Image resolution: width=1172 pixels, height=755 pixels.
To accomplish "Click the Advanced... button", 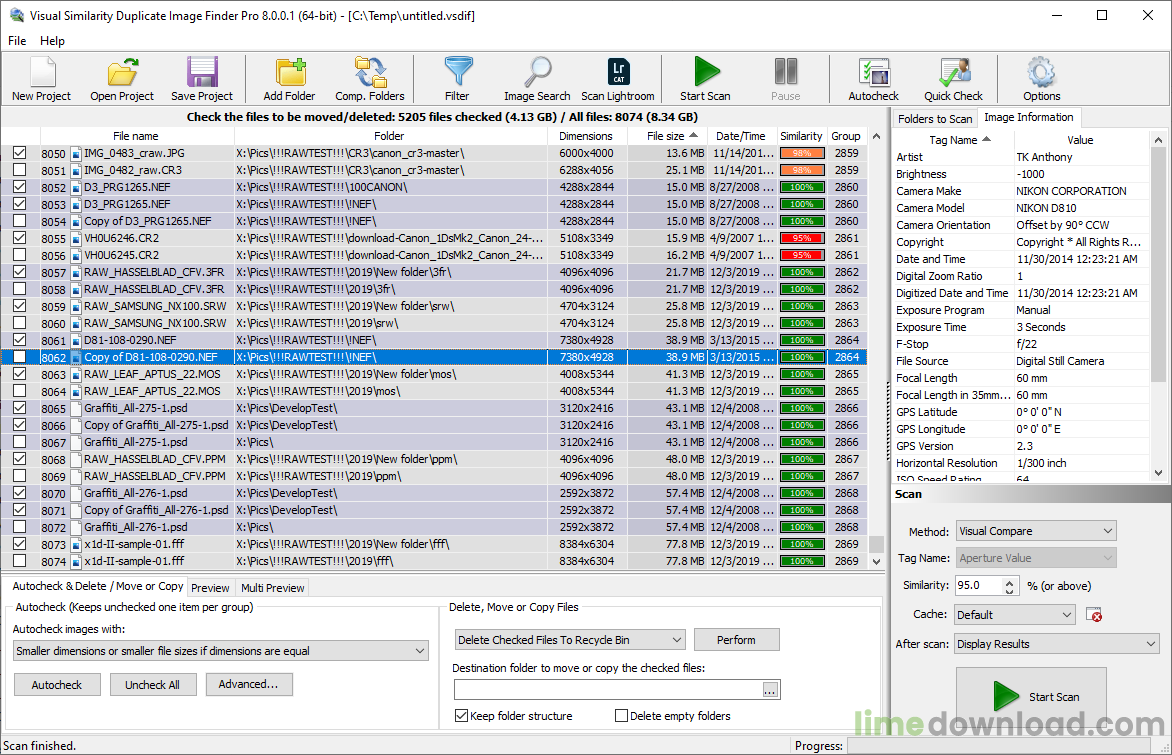I will pyautogui.click(x=248, y=684).
